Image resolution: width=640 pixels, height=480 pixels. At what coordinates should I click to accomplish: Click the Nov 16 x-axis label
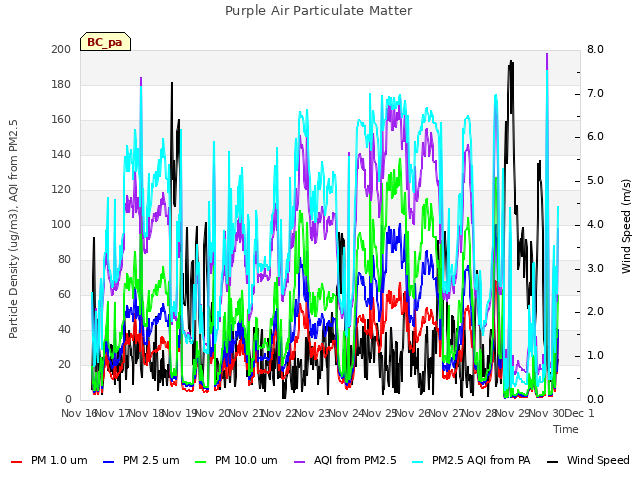coord(79,413)
